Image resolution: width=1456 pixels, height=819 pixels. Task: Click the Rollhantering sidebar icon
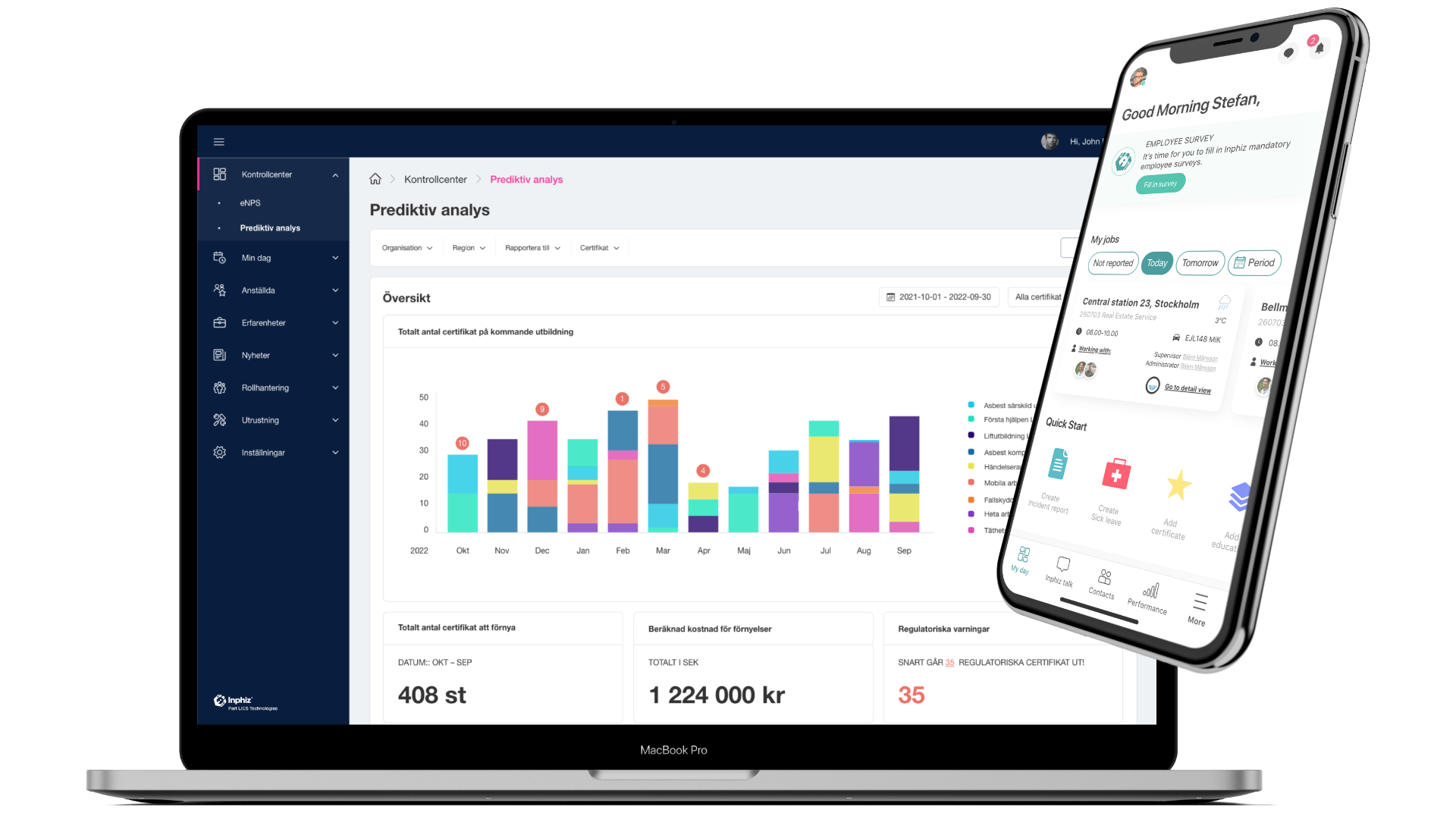(x=220, y=387)
